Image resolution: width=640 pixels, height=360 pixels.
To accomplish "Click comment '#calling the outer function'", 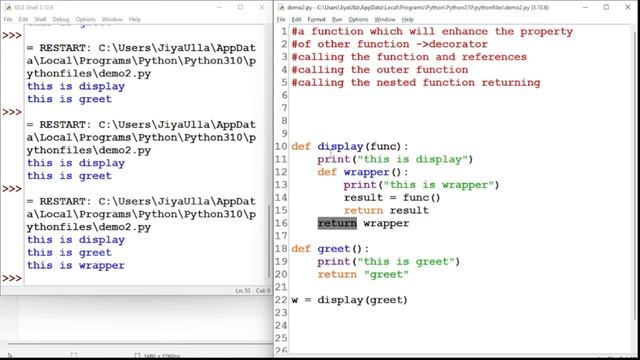I will 380,70.
